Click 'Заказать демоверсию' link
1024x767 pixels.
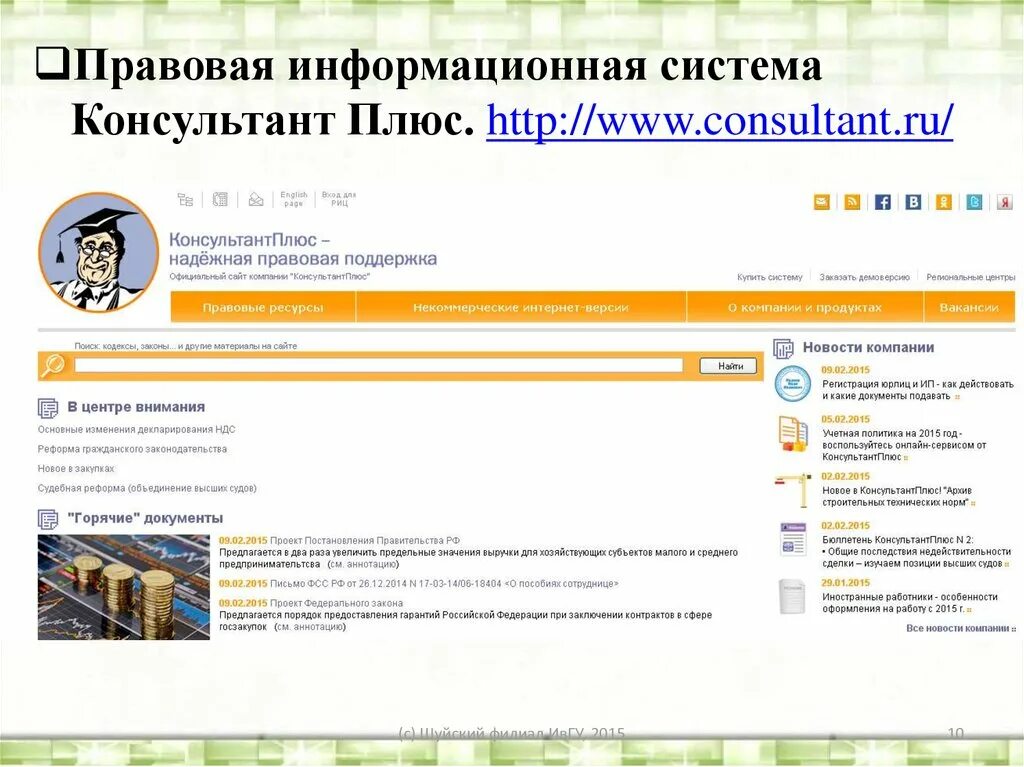[865, 277]
